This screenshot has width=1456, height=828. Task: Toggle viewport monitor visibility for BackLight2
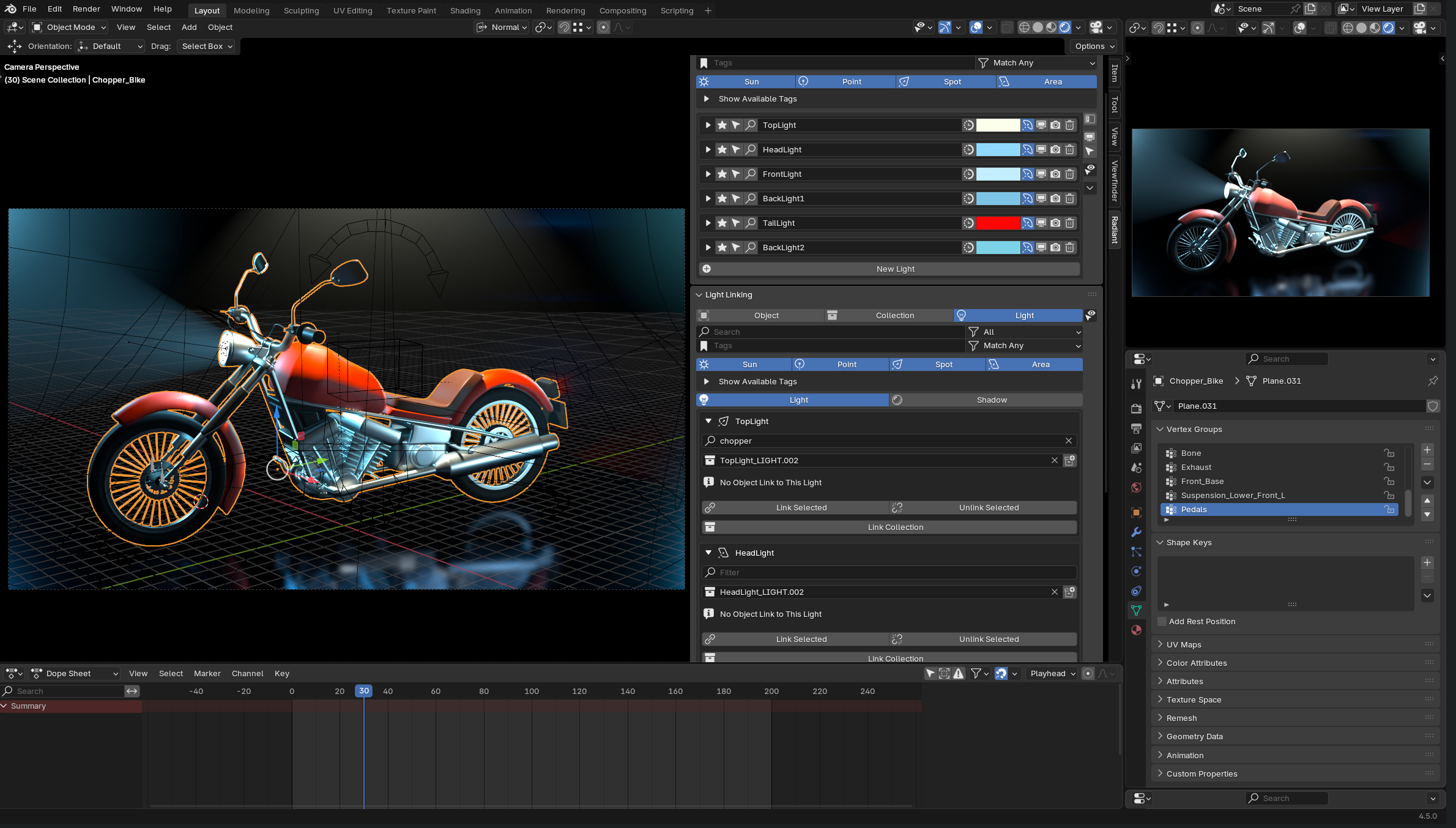coord(1041,248)
